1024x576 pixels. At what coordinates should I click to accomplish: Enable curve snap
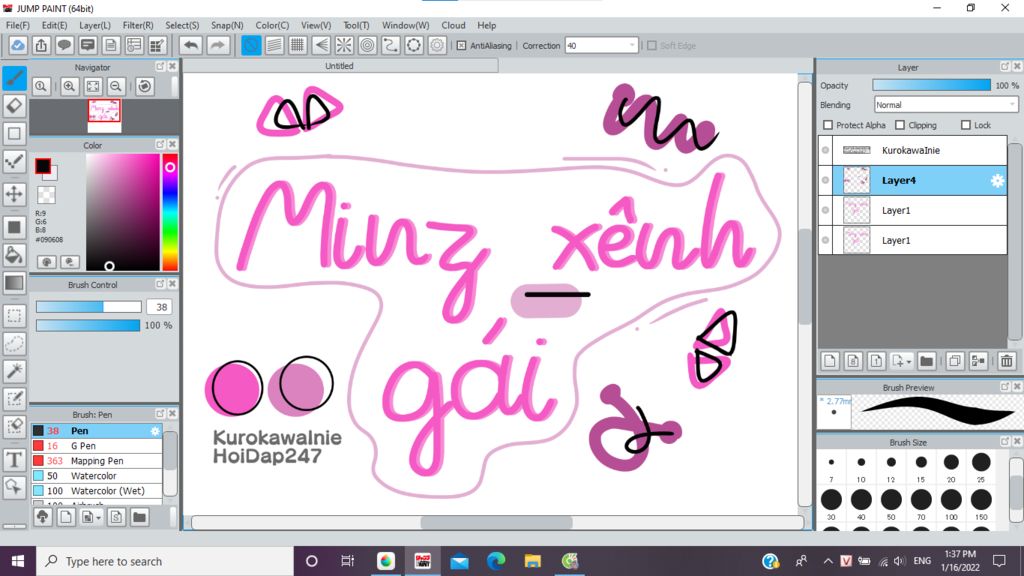[x=391, y=46]
